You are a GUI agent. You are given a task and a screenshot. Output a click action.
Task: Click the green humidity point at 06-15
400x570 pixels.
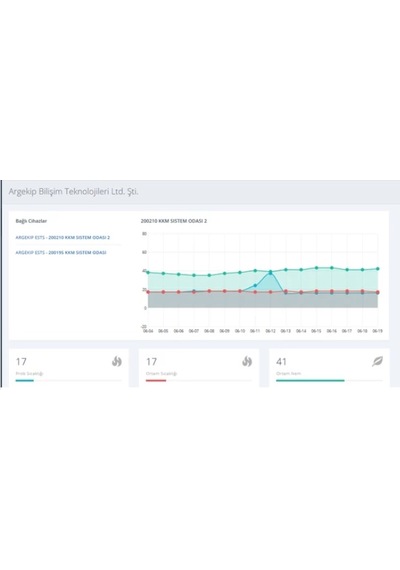[316, 268]
